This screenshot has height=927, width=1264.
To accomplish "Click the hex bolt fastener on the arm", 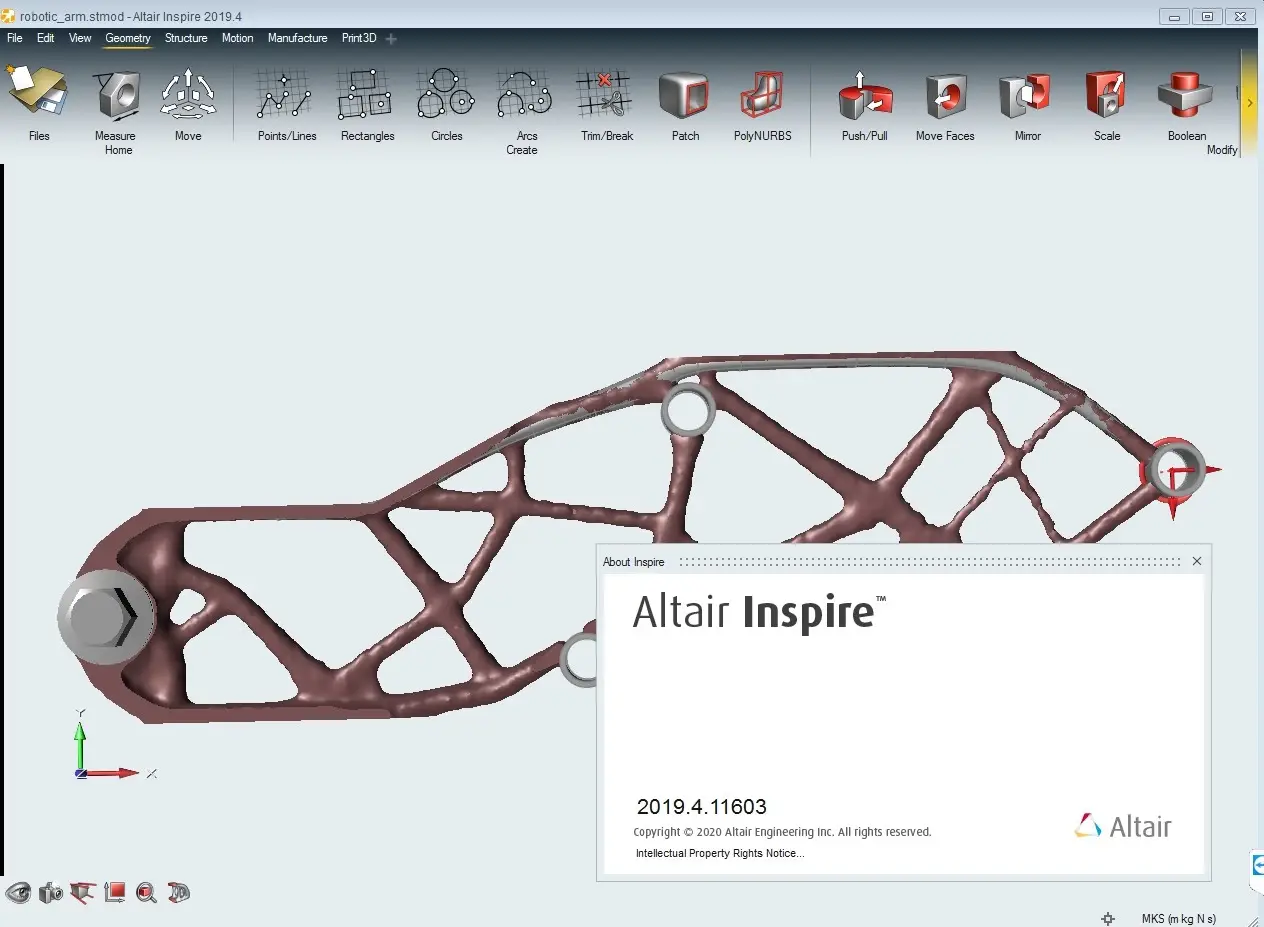I will (x=105, y=617).
